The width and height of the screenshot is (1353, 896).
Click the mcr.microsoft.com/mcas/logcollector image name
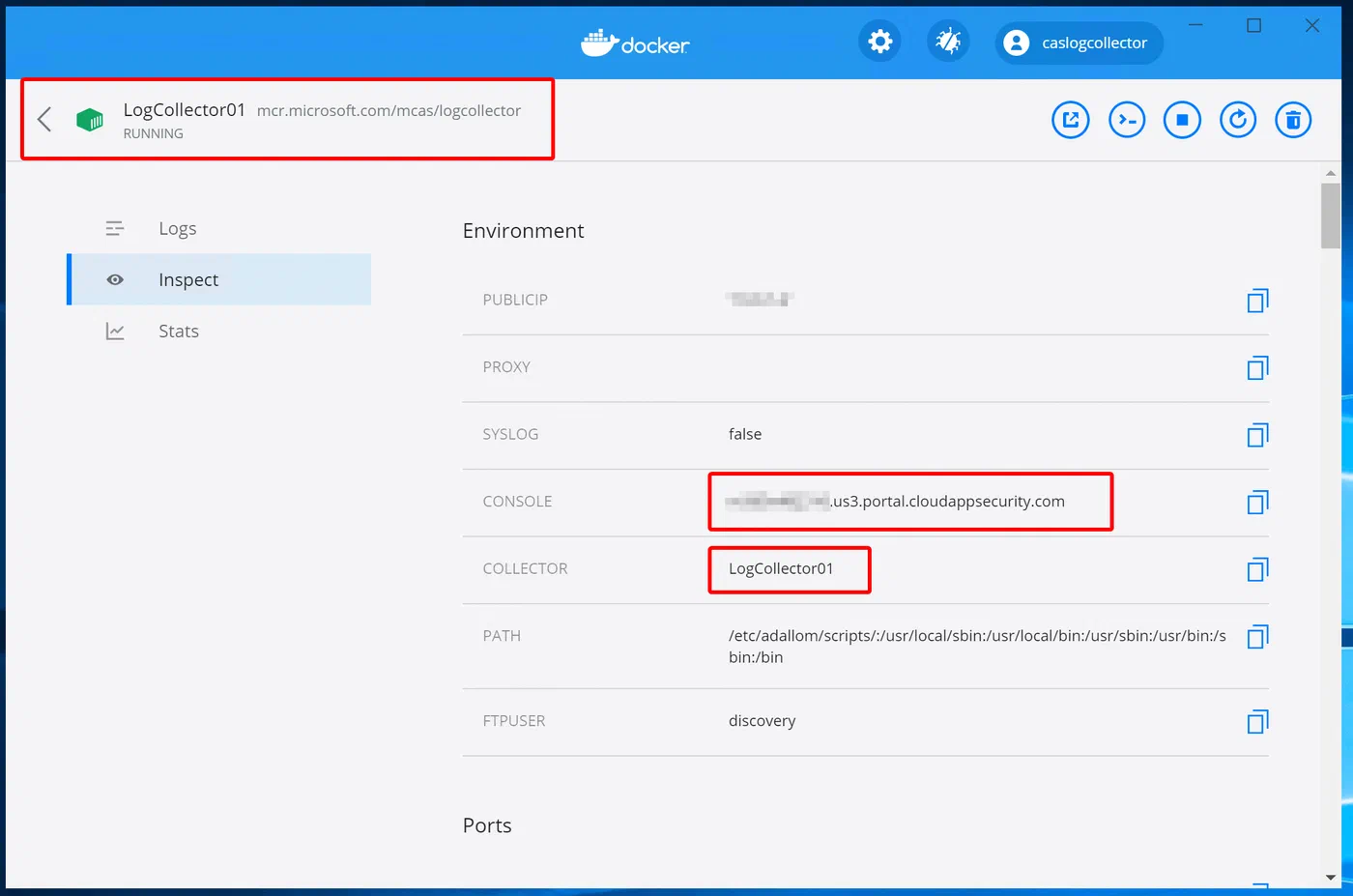389,111
